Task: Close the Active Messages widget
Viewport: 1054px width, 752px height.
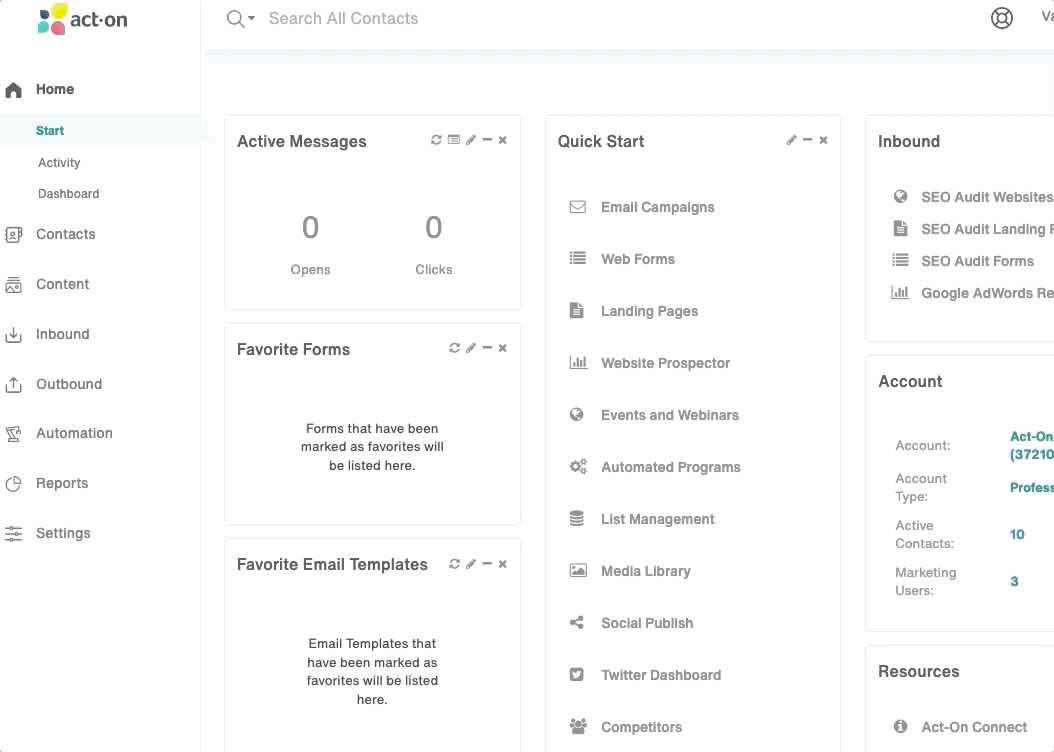Action: tap(503, 140)
